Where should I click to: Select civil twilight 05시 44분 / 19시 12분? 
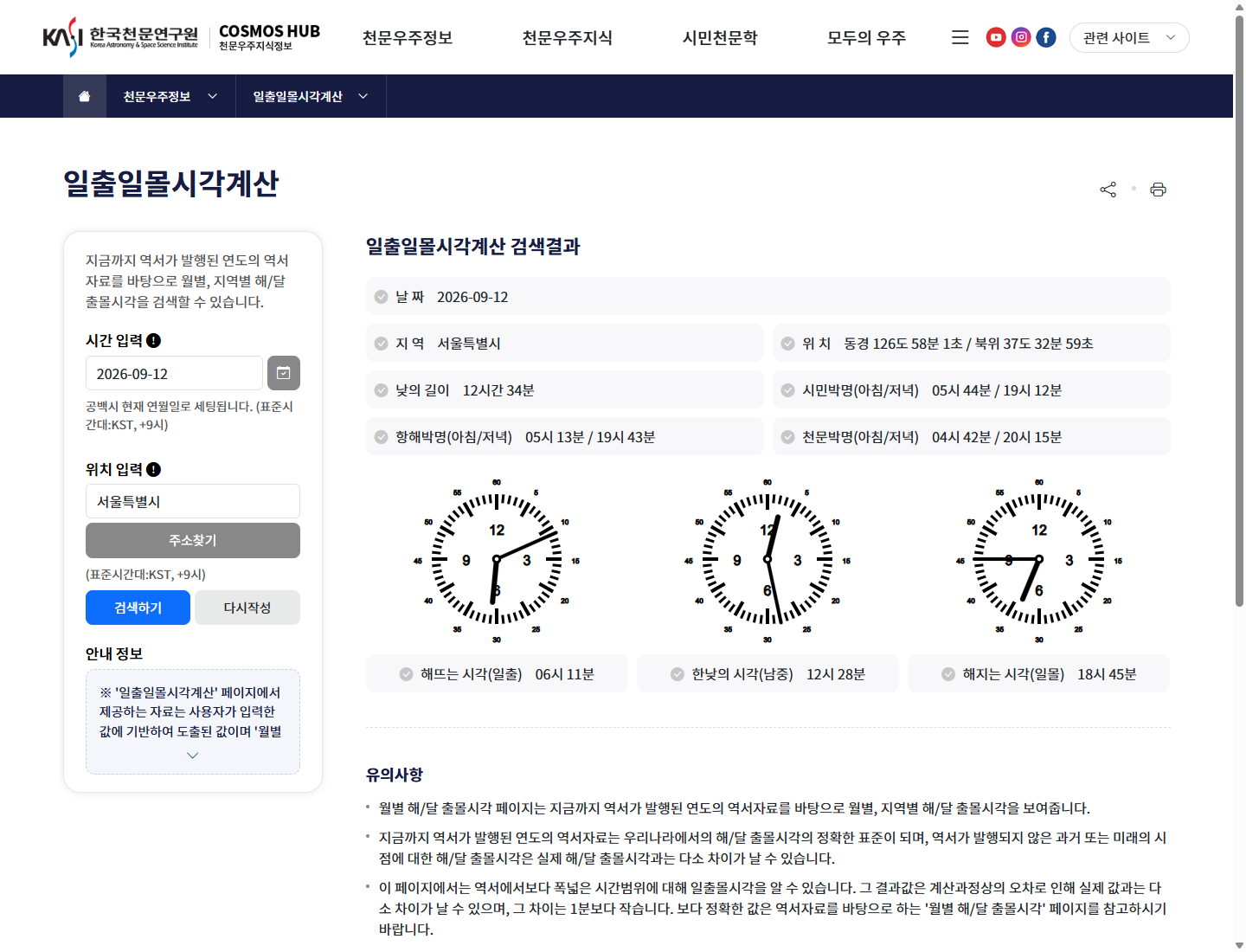pos(997,390)
